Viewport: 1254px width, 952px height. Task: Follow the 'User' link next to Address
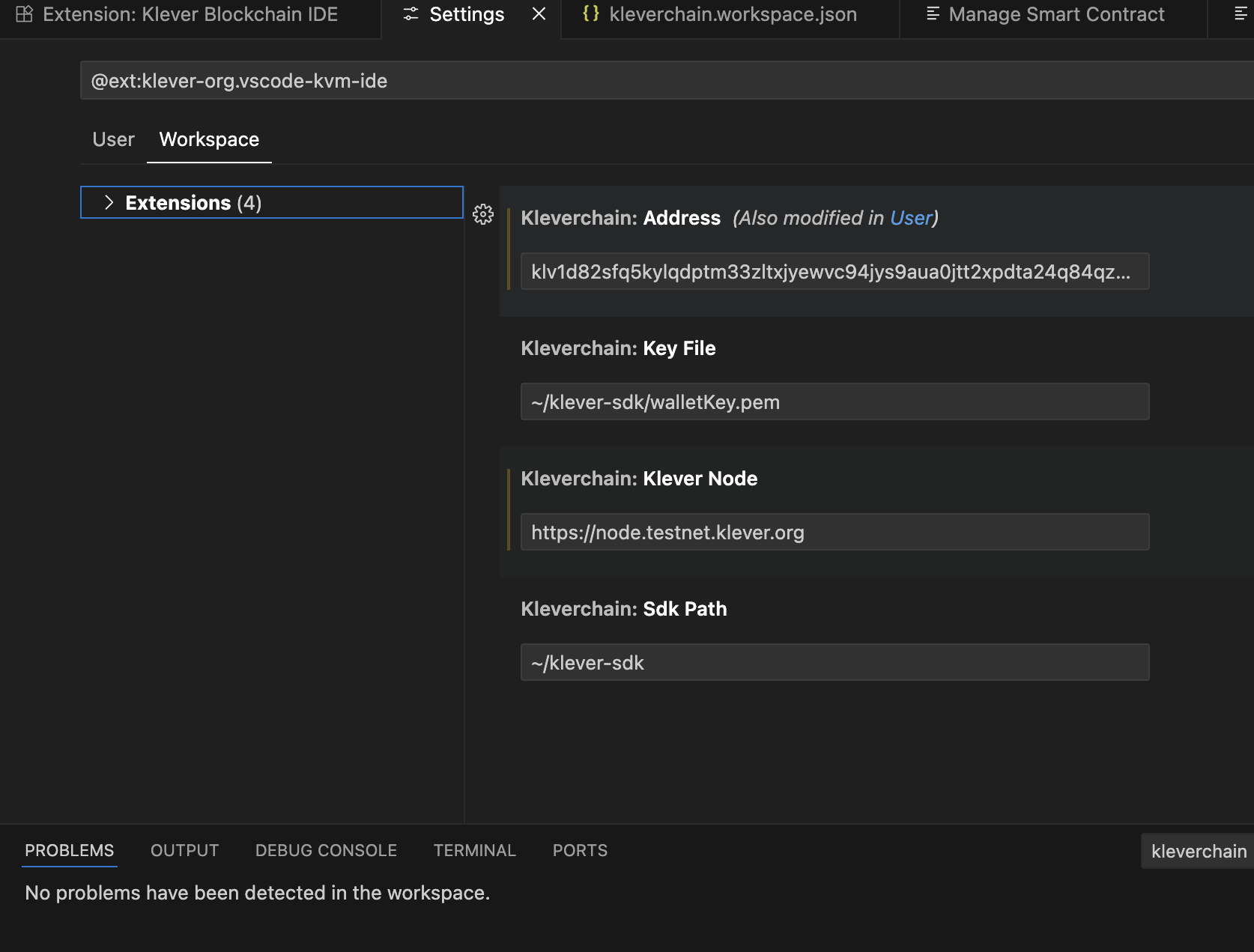[x=910, y=218]
